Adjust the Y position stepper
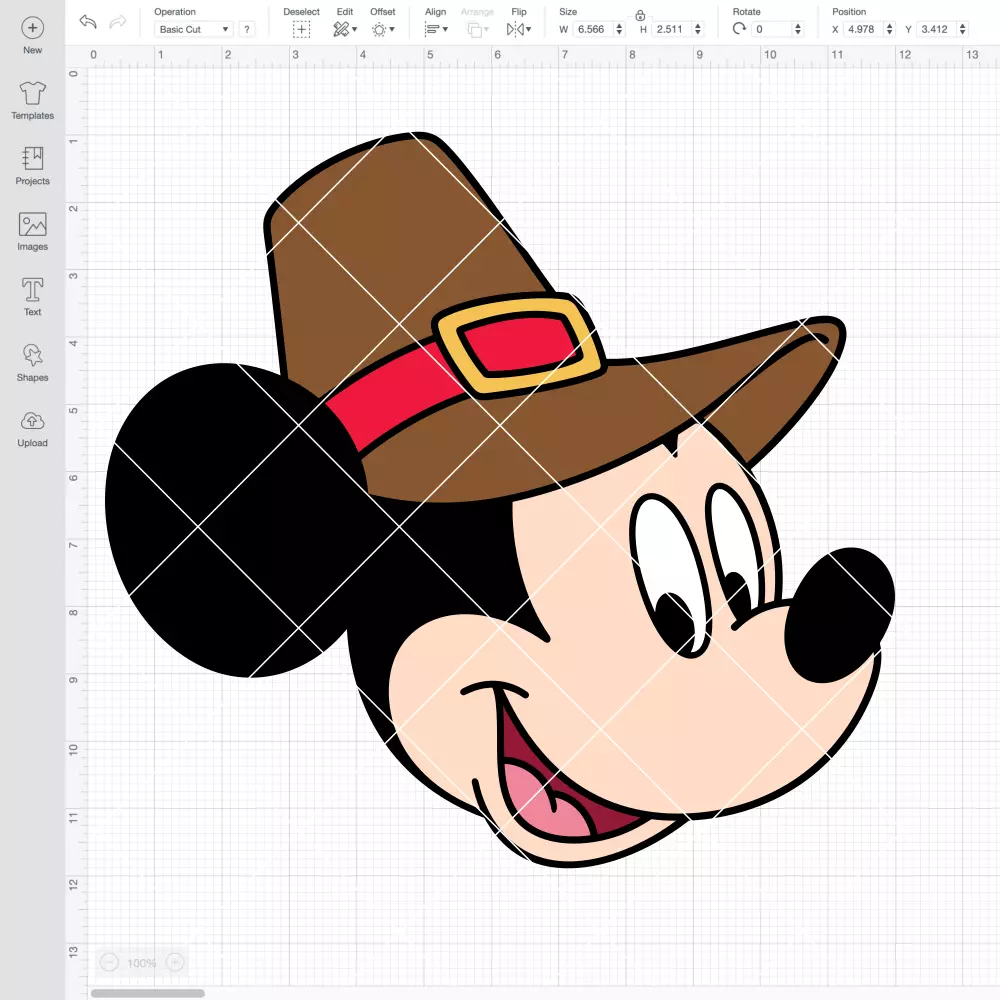 [x=963, y=29]
